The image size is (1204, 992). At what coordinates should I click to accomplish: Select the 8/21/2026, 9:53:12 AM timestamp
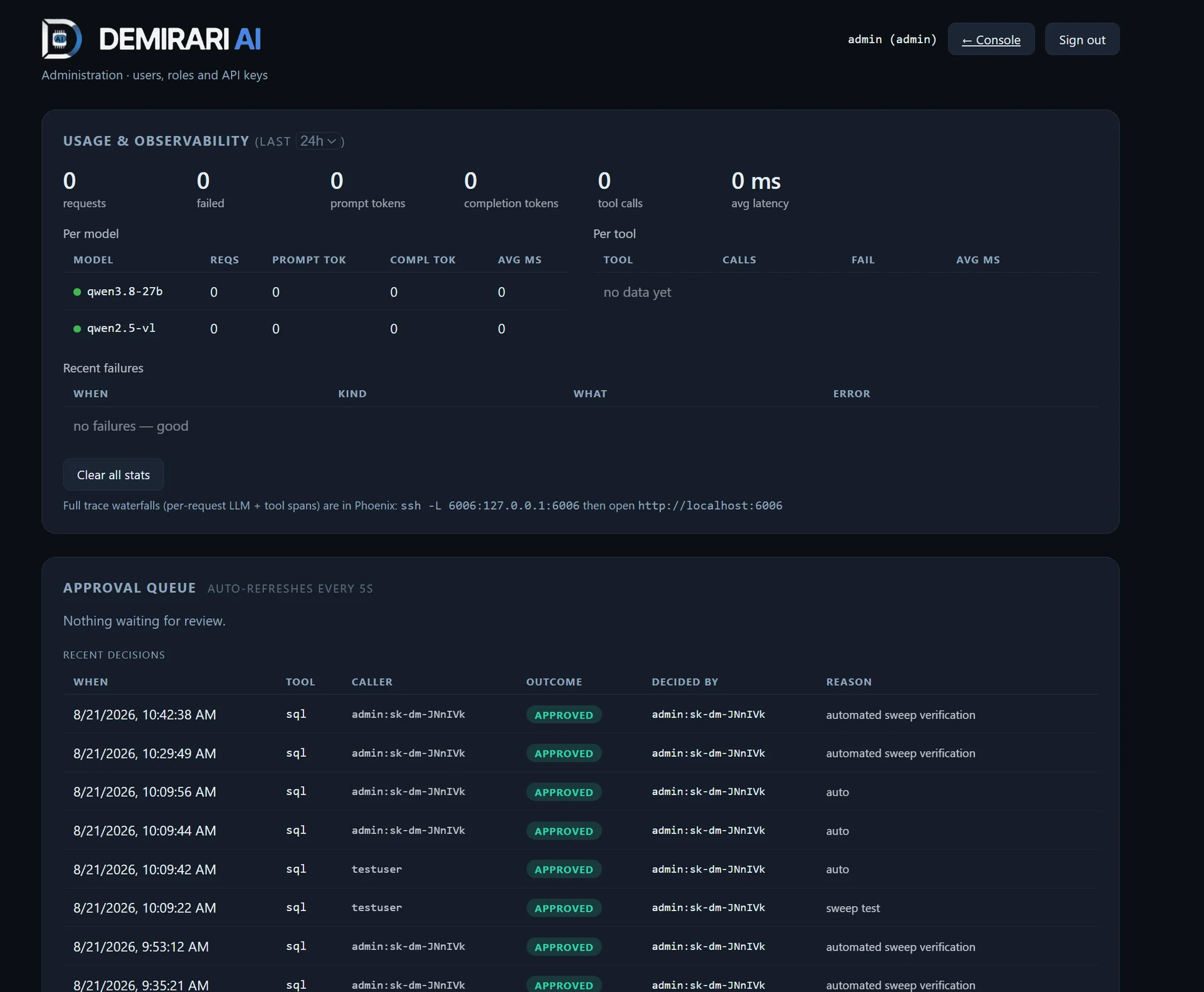click(141, 947)
